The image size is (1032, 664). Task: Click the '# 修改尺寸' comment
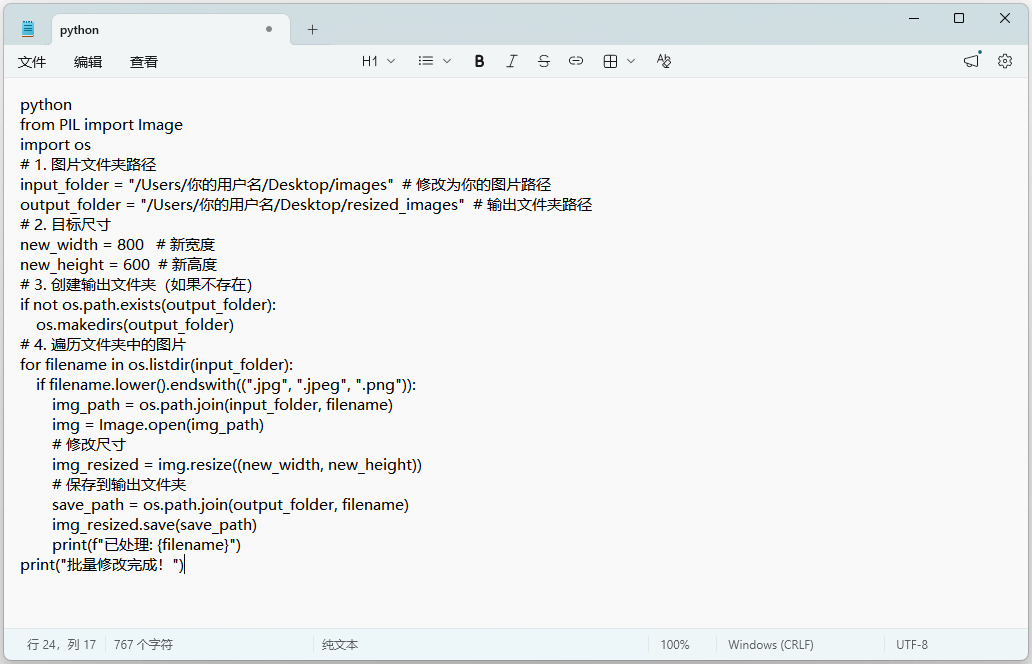pyautogui.click(x=89, y=445)
